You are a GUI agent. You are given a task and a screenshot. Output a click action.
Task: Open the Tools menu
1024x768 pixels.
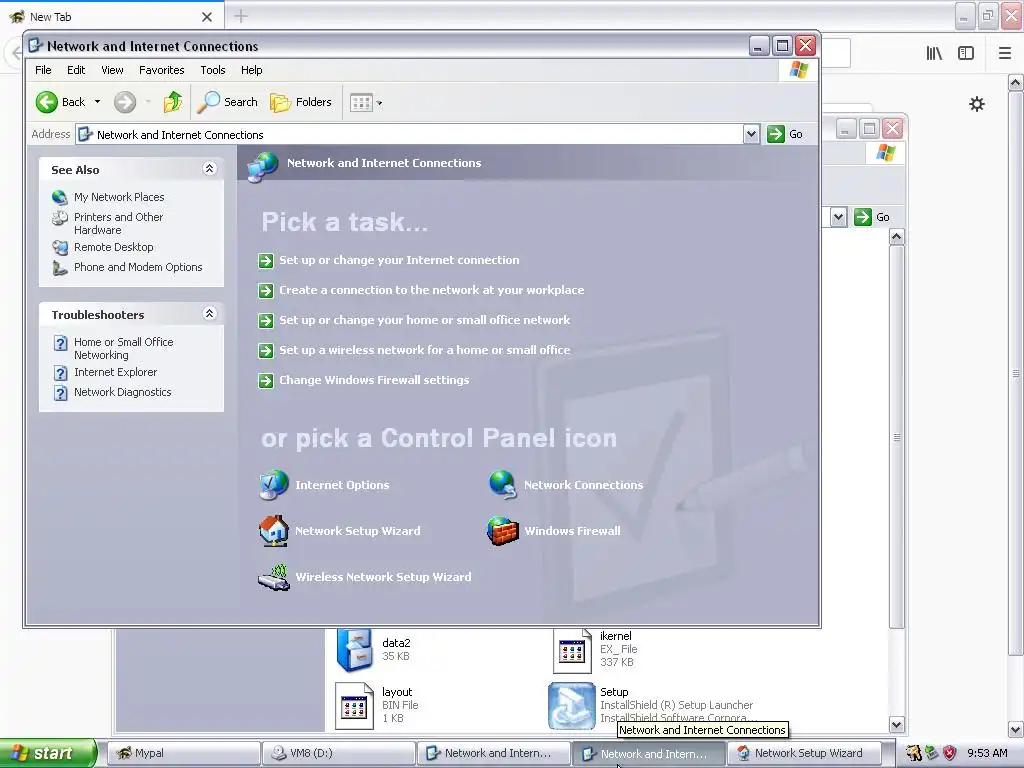(x=212, y=70)
